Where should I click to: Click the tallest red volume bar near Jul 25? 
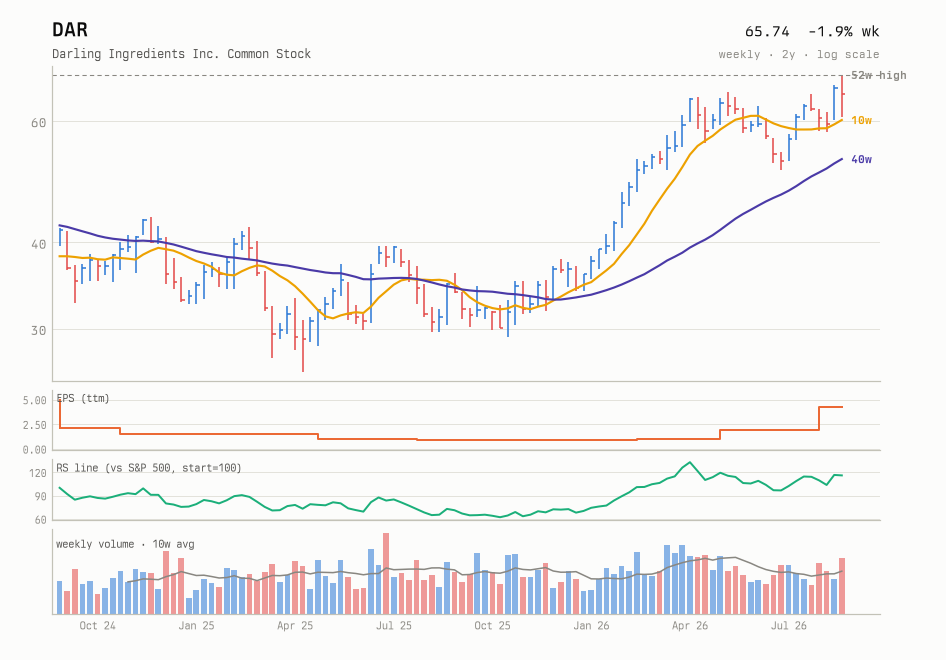click(386, 574)
